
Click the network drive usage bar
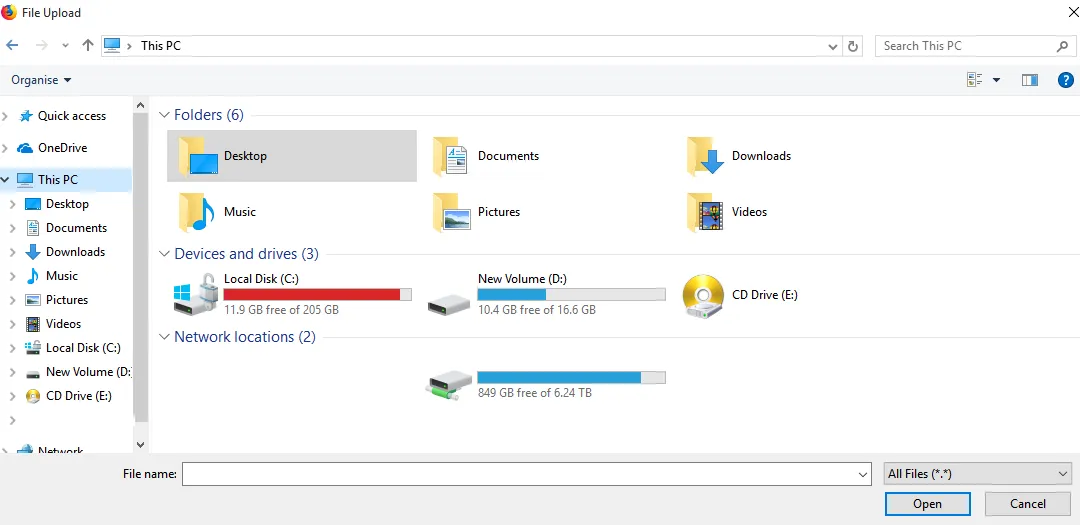(572, 378)
